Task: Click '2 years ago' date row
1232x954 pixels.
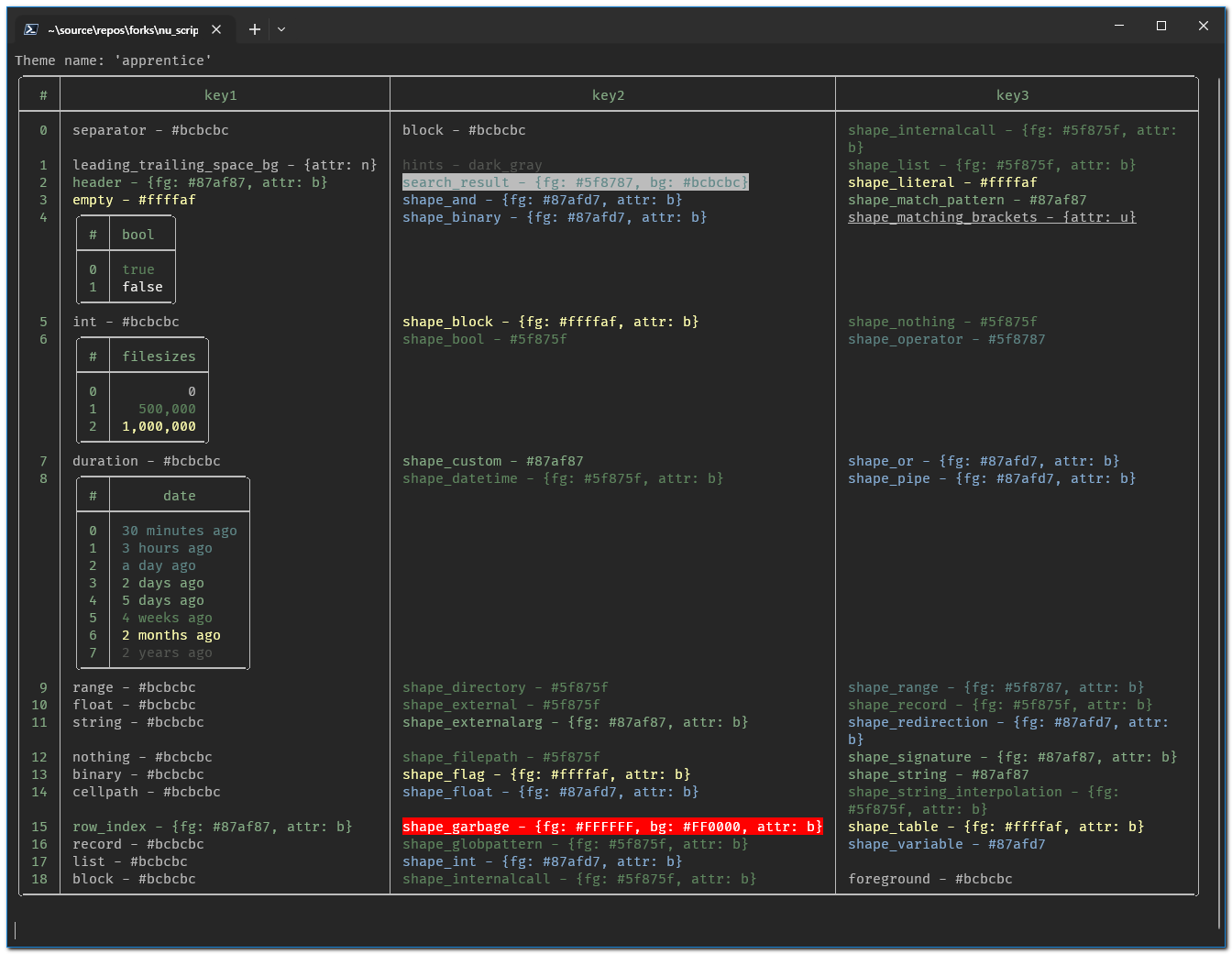Action: [168, 652]
